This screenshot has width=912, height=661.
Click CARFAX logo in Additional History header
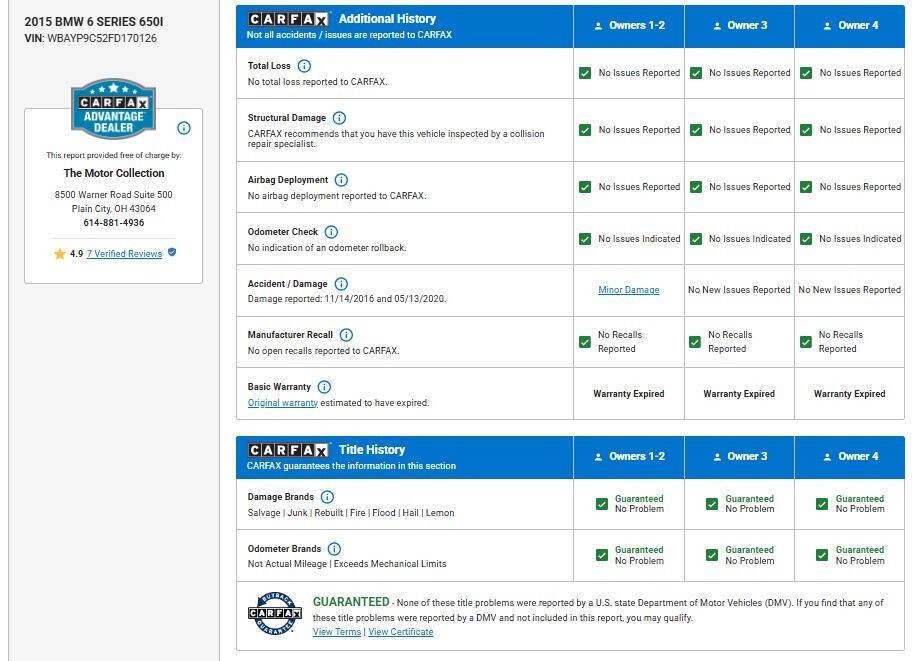(x=288, y=19)
